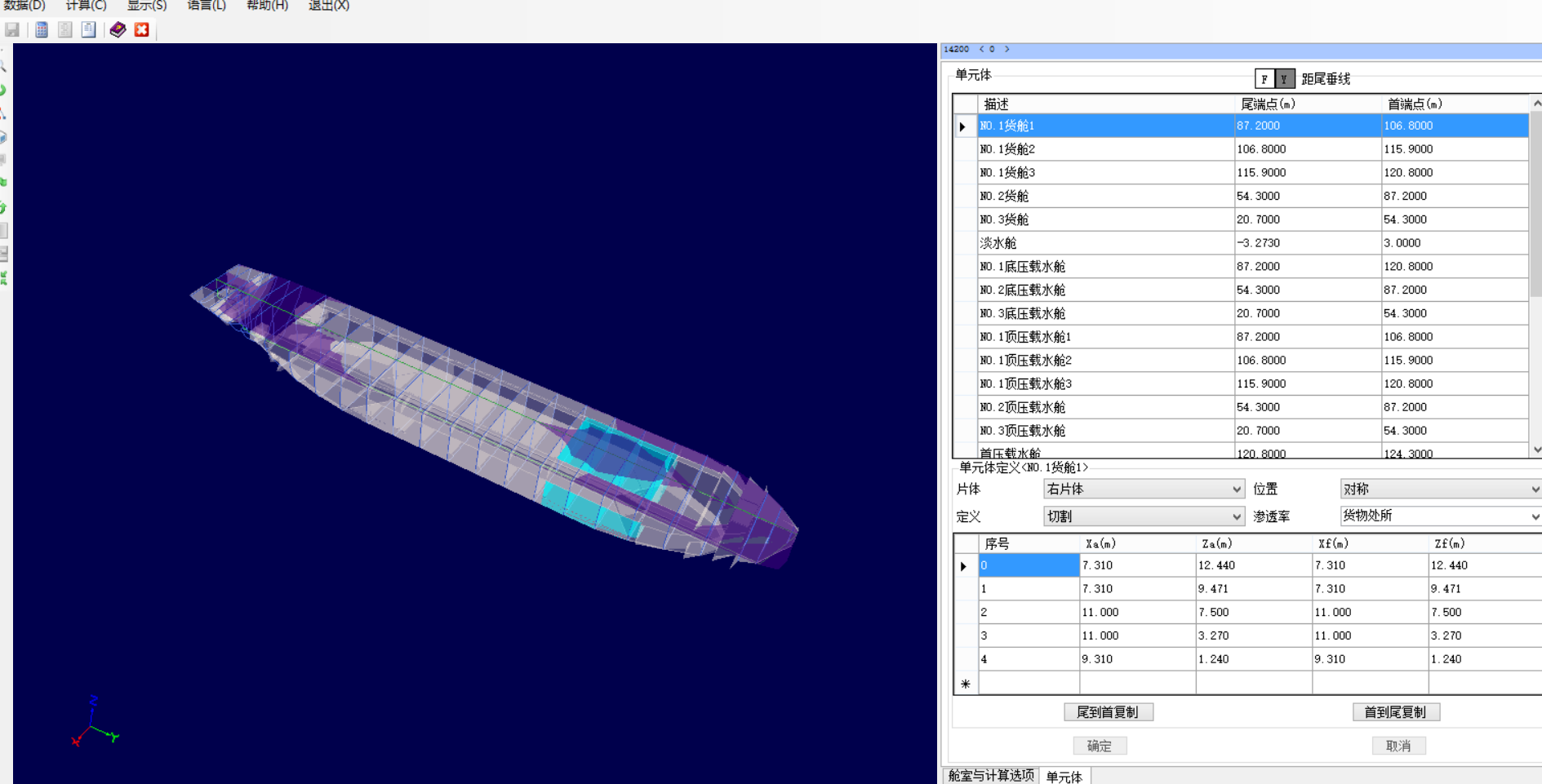The image size is (1542, 784).
Task: Open the 退出(X) menu
Action: [x=329, y=6]
